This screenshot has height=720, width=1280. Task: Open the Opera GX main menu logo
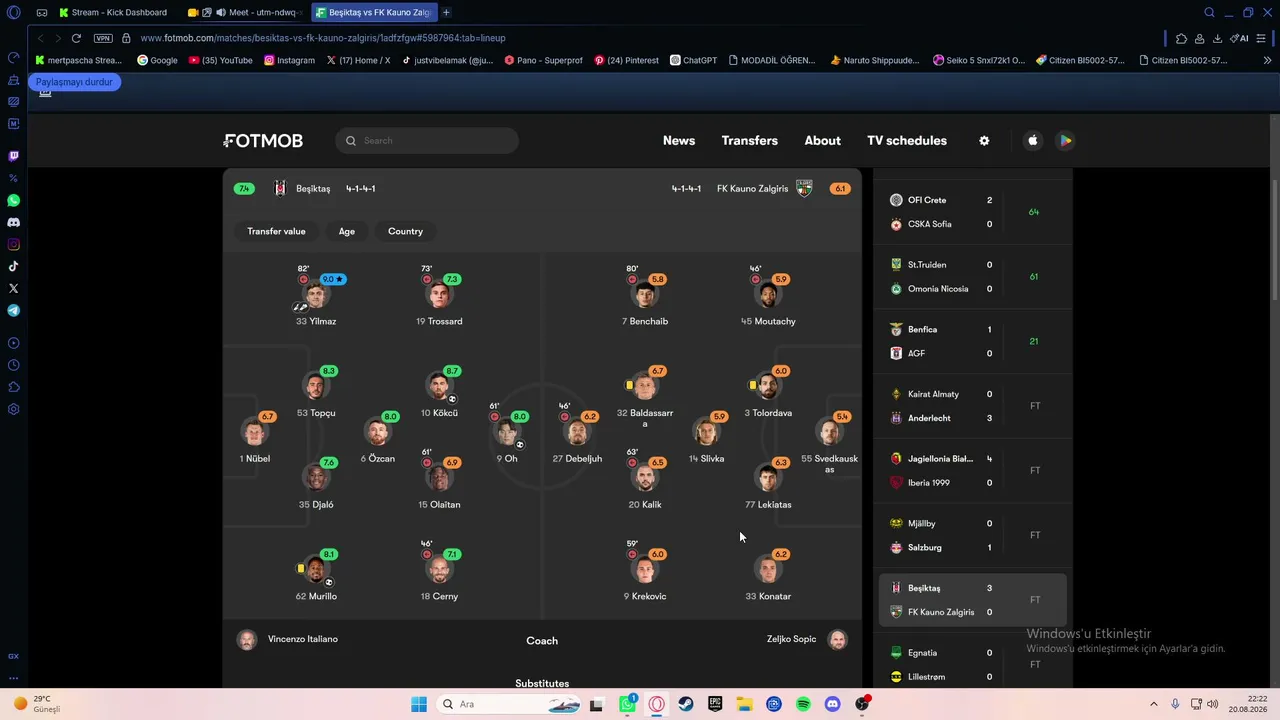(13, 12)
